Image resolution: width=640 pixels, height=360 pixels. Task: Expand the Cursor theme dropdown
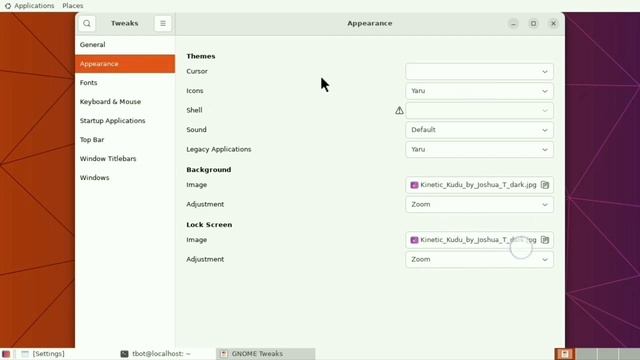pyautogui.click(x=480, y=72)
